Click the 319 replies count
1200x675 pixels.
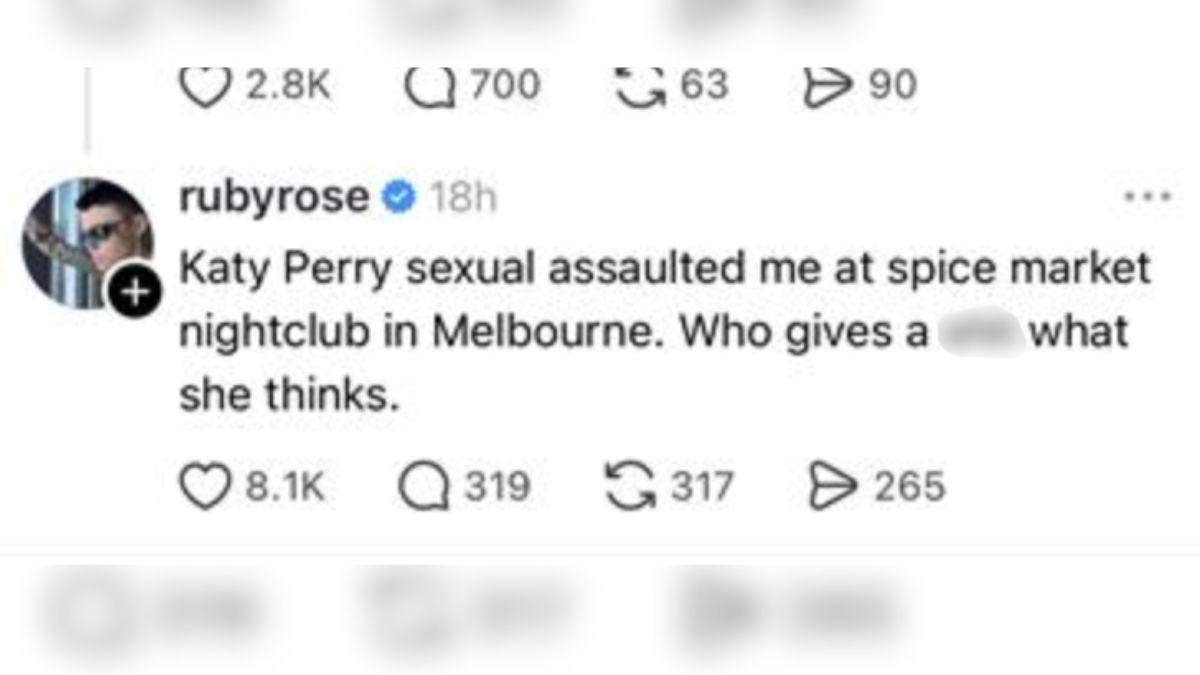[x=498, y=487]
